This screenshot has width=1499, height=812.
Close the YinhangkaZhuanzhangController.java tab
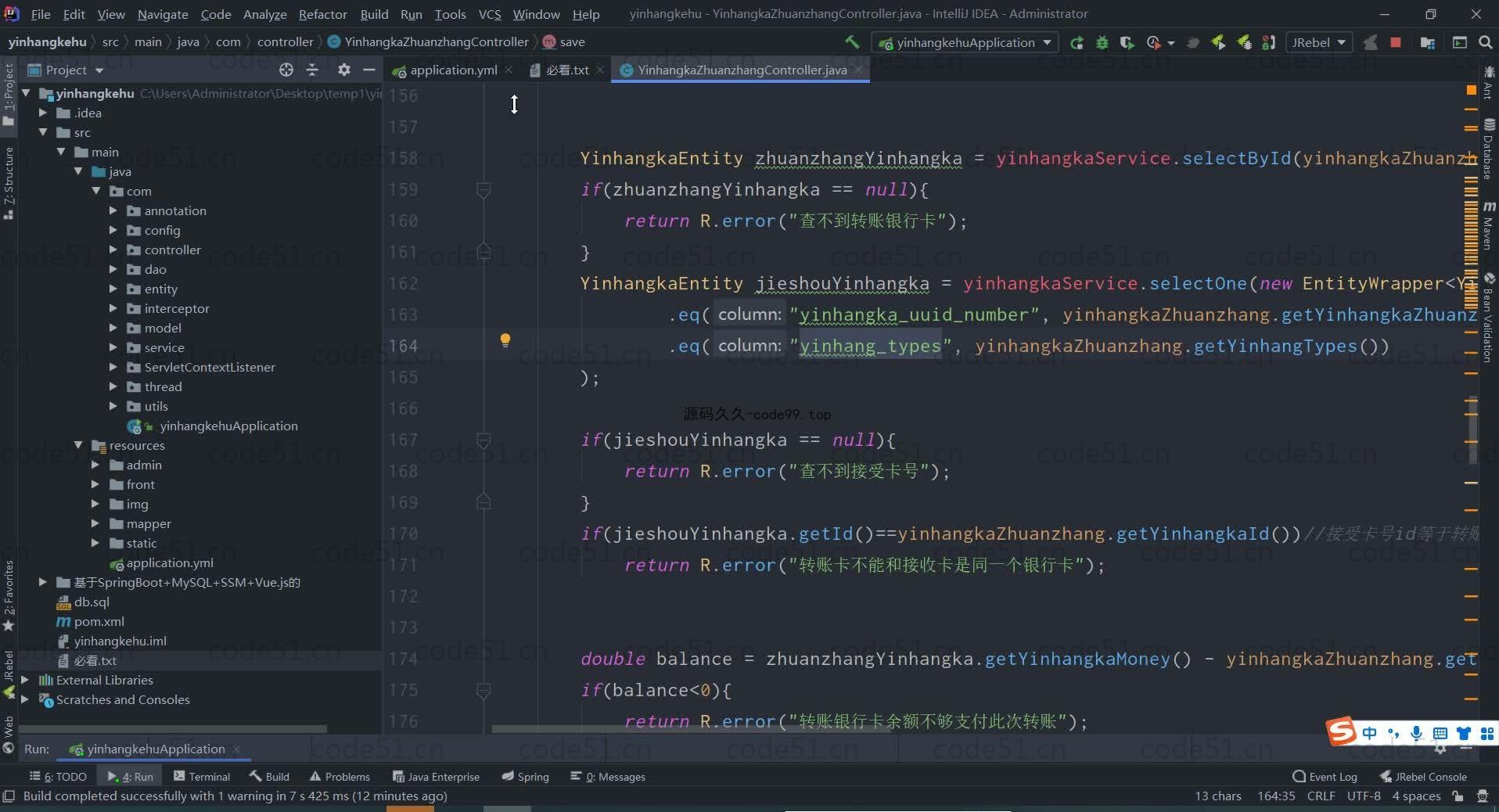858,70
